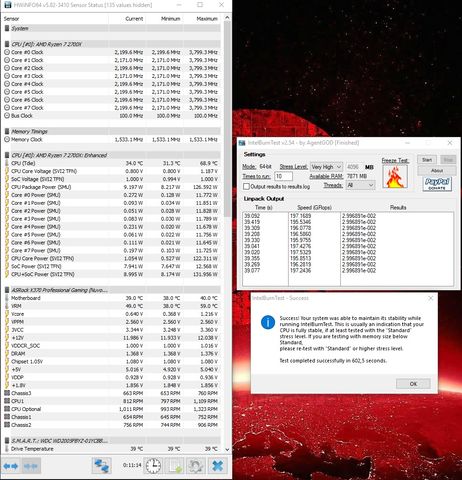The height and width of the screenshot is (480, 462).
Task: Select the 'VRM' temperature row
Action: 112,306
